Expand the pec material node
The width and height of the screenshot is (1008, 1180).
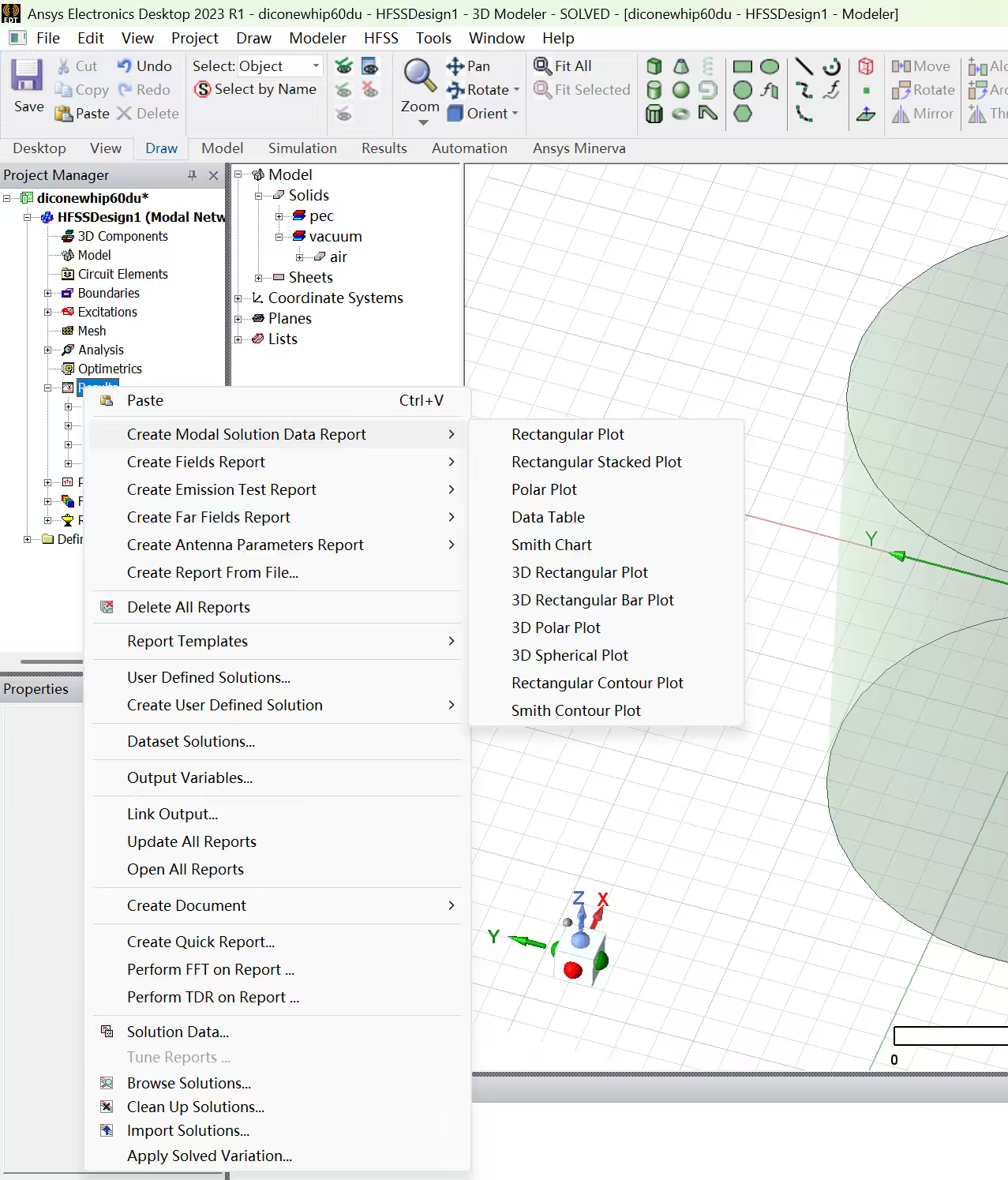(x=279, y=216)
